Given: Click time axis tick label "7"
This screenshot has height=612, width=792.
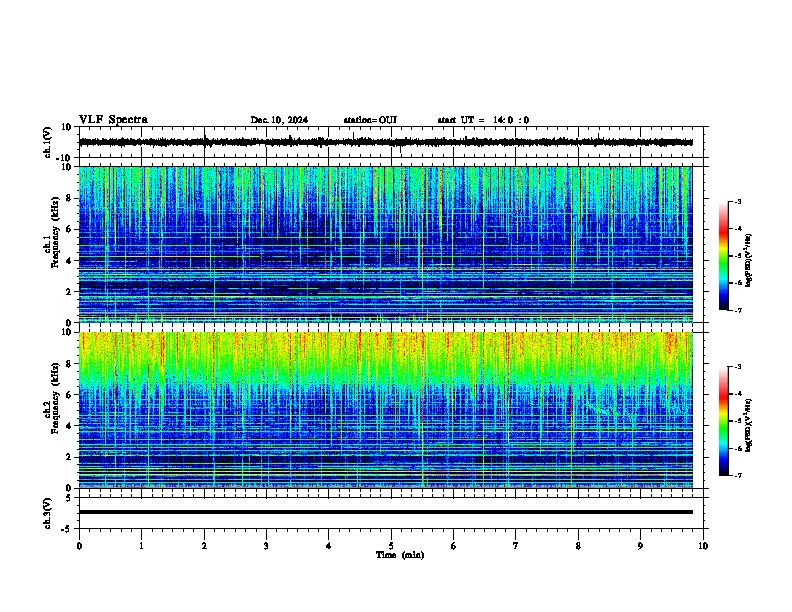Looking at the screenshot, I should (x=516, y=546).
